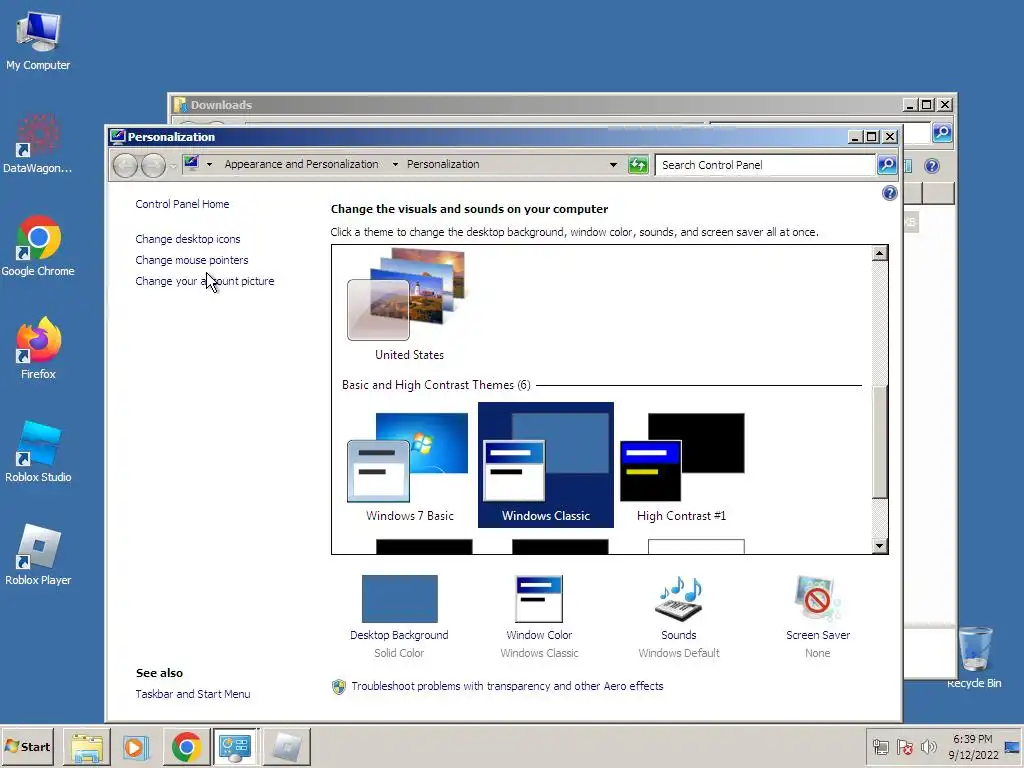
Task: Open Taskbar and Start Menu link
Action: pos(193,694)
